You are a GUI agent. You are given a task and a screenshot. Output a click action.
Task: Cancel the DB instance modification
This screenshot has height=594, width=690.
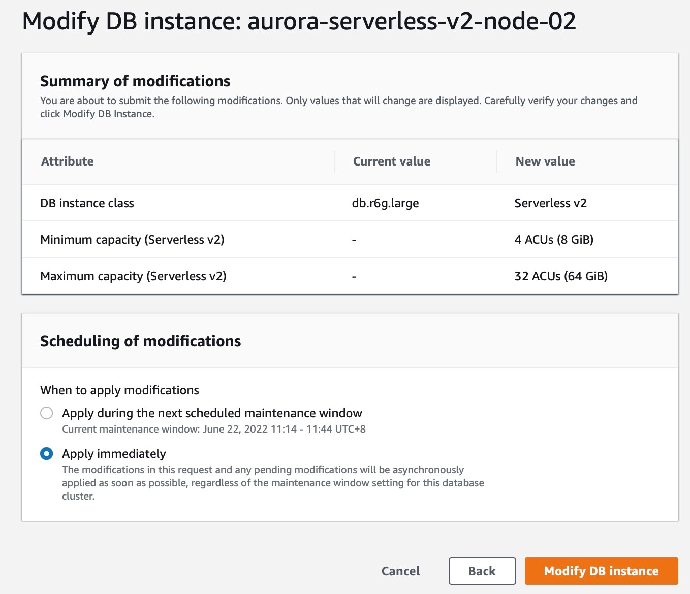pos(401,571)
